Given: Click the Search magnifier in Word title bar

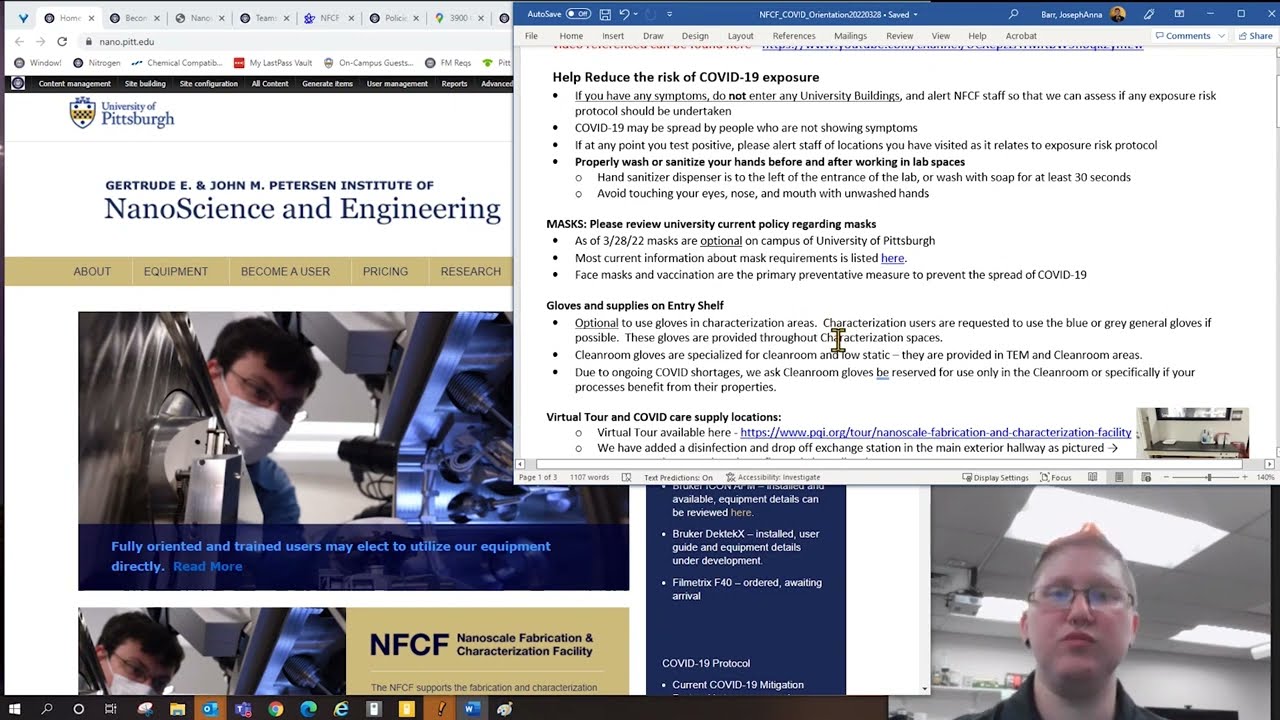Looking at the screenshot, I should 1013,14.
